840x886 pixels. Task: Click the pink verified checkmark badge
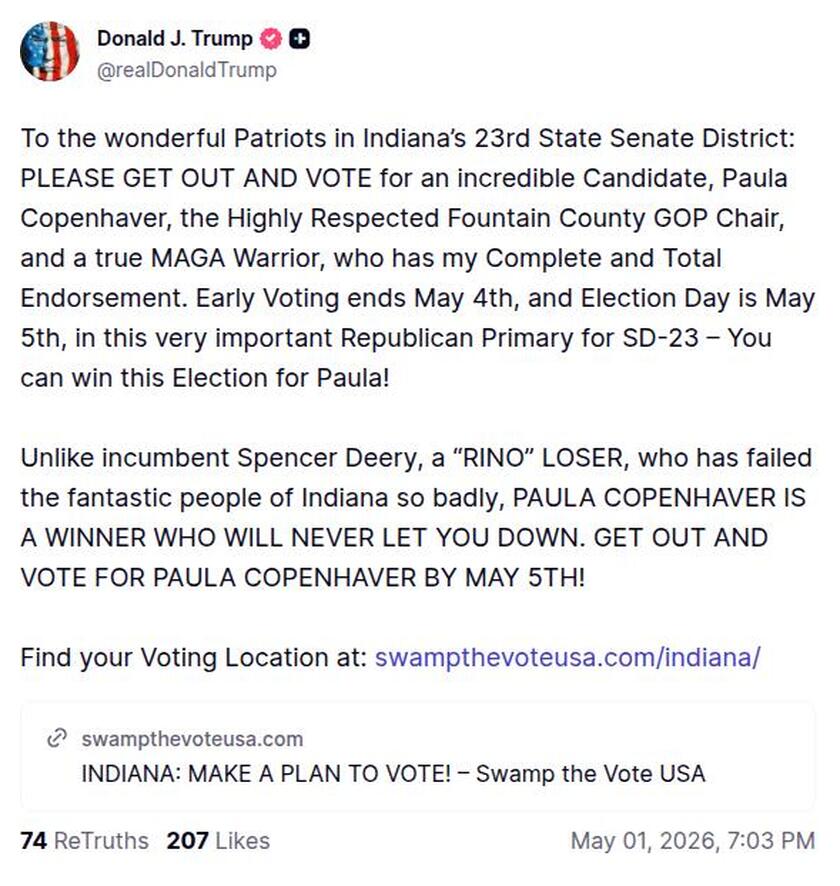(271, 39)
